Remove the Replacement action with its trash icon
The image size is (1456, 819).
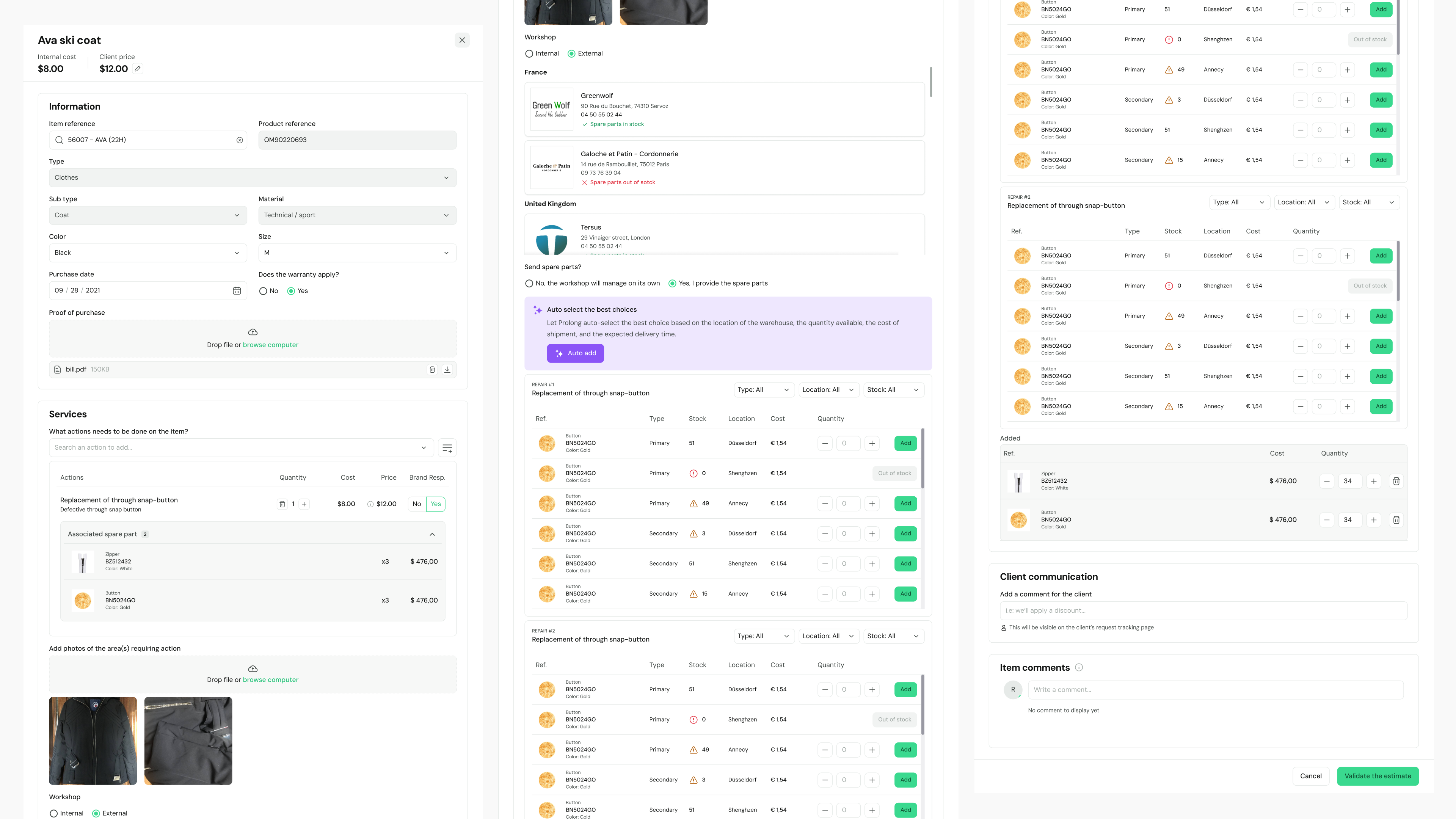click(x=282, y=504)
